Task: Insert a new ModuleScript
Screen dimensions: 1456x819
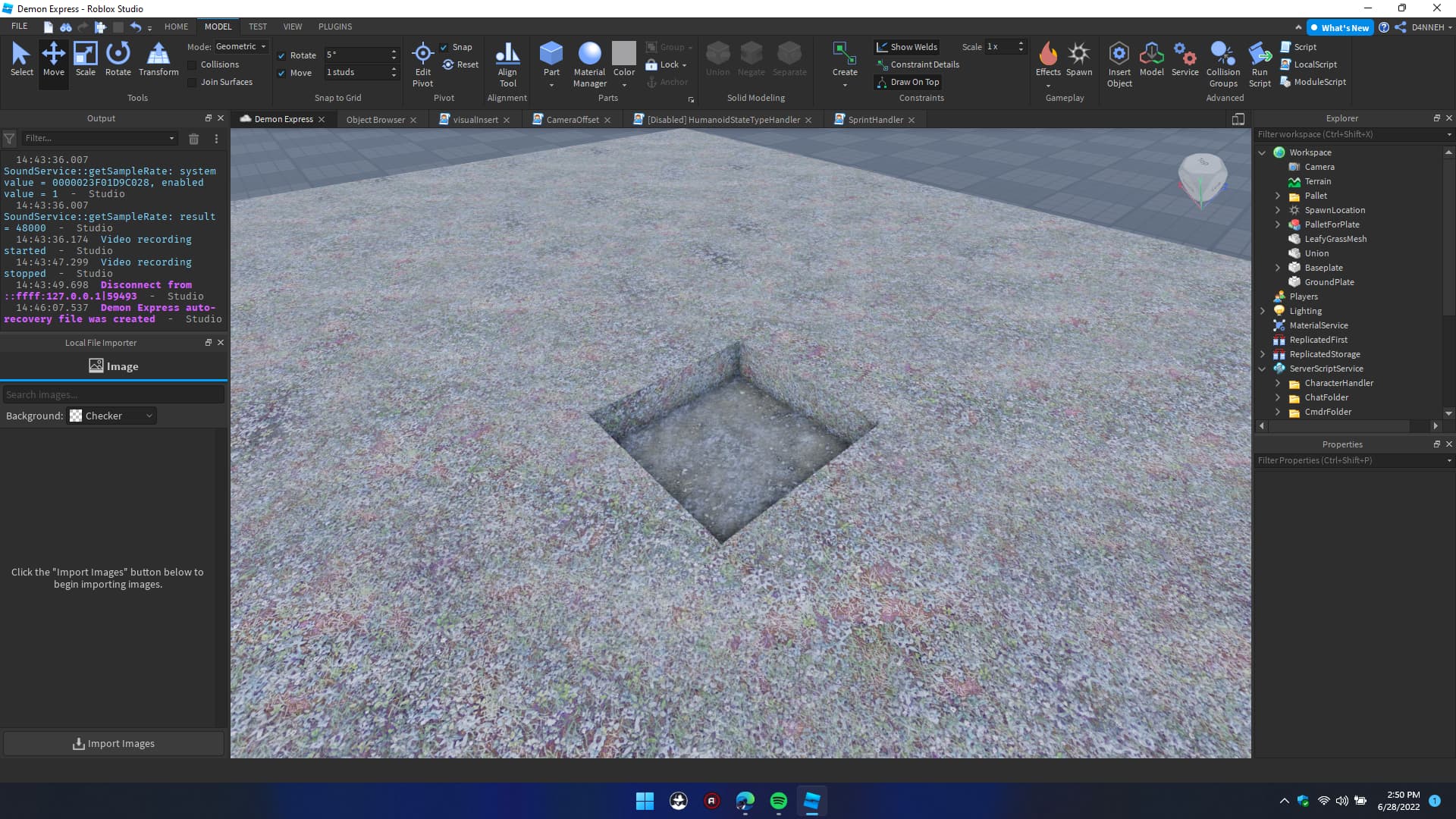Action: (1313, 82)
